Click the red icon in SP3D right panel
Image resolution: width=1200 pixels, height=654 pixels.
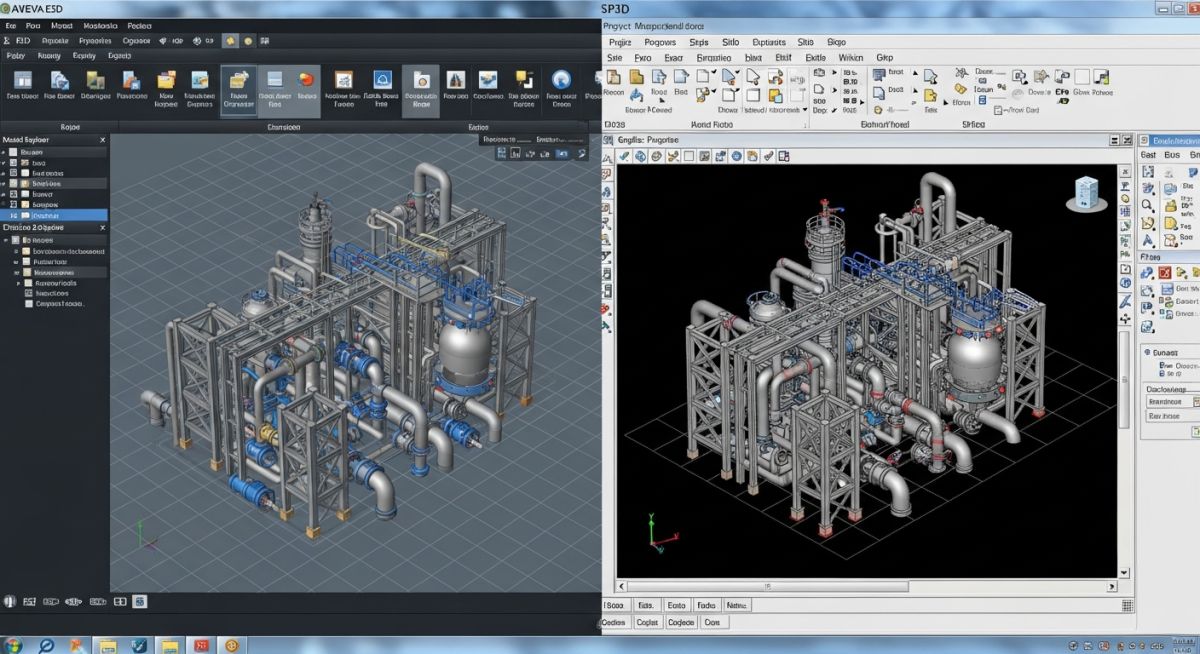click(x=1164, y=271)
